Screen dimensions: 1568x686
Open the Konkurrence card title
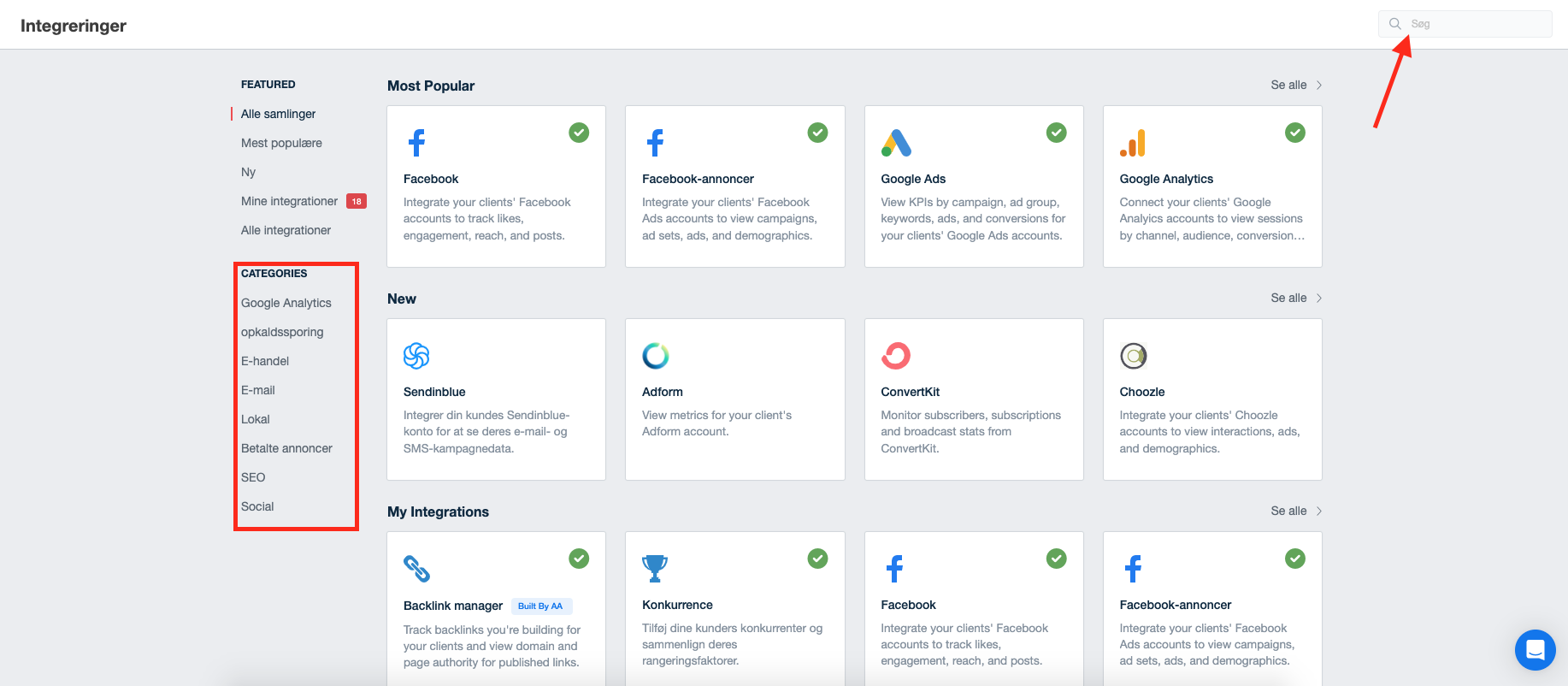[677, 605]
